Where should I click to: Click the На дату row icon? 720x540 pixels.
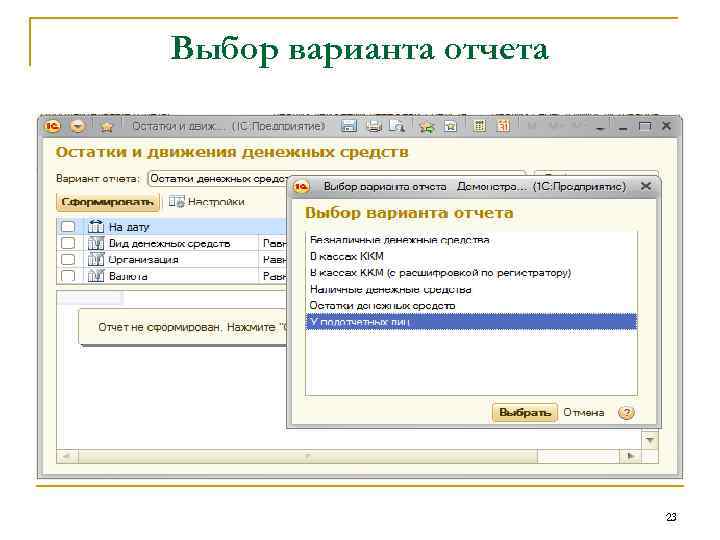click(96, 226)
